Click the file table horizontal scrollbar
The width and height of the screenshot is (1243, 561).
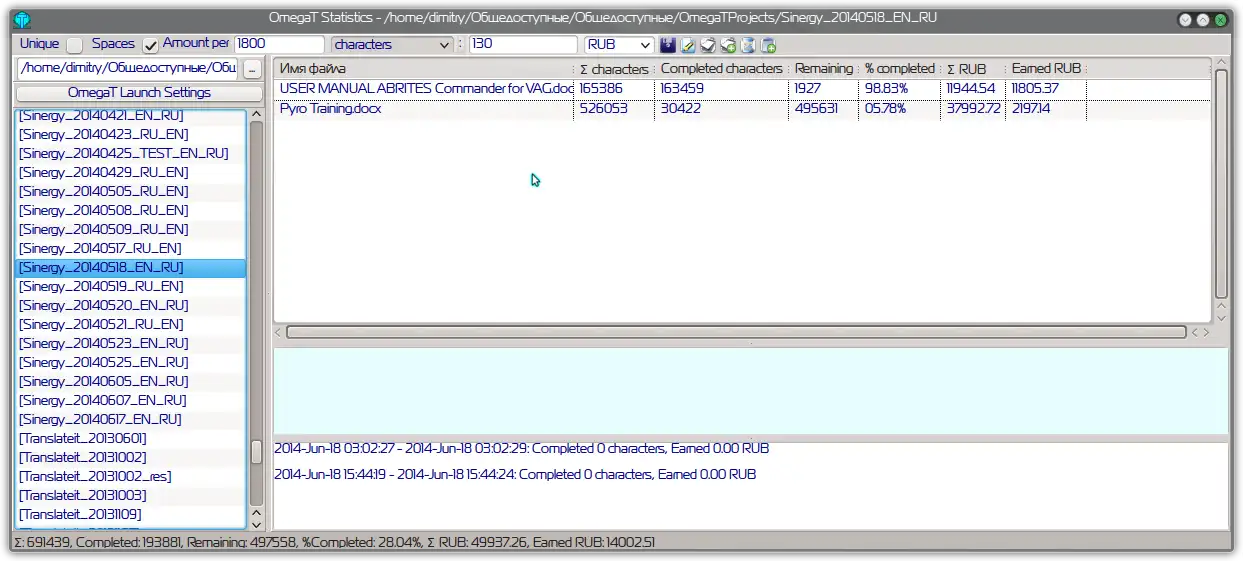[x=736, y=332]
